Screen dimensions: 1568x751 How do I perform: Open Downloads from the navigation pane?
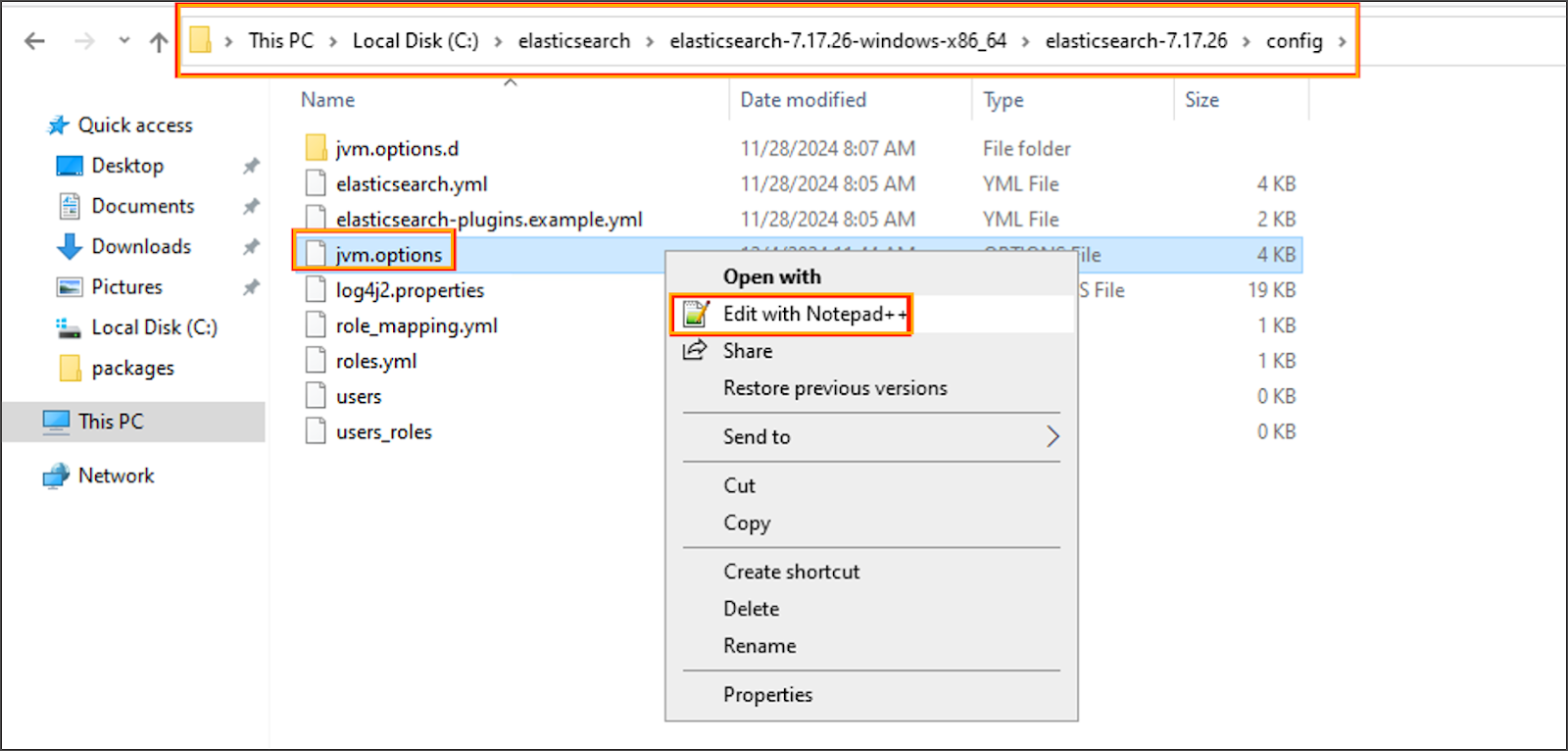pyautogui.click(x=140, y=247)
